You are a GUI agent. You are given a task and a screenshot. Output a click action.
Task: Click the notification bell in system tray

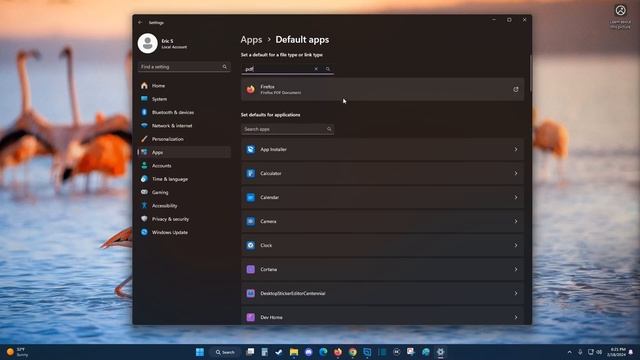pos(631,352)
